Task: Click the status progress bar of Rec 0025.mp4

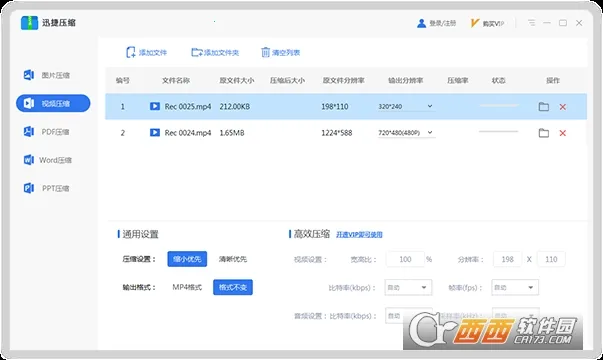Action: coord(499,105)
